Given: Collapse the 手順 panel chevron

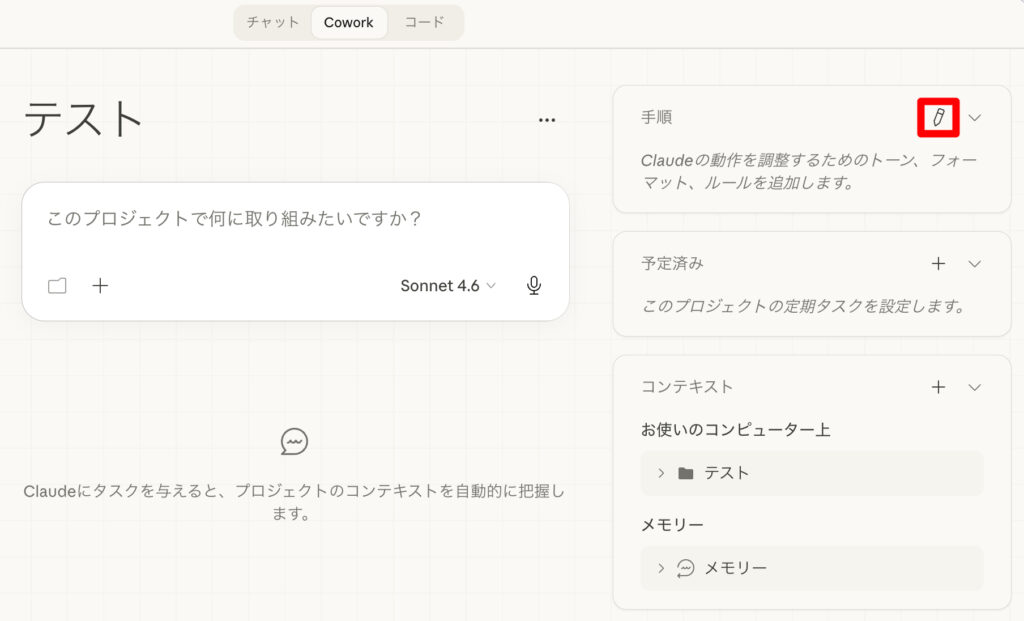Looking at the screenshot, I should [x=975, y=117].
